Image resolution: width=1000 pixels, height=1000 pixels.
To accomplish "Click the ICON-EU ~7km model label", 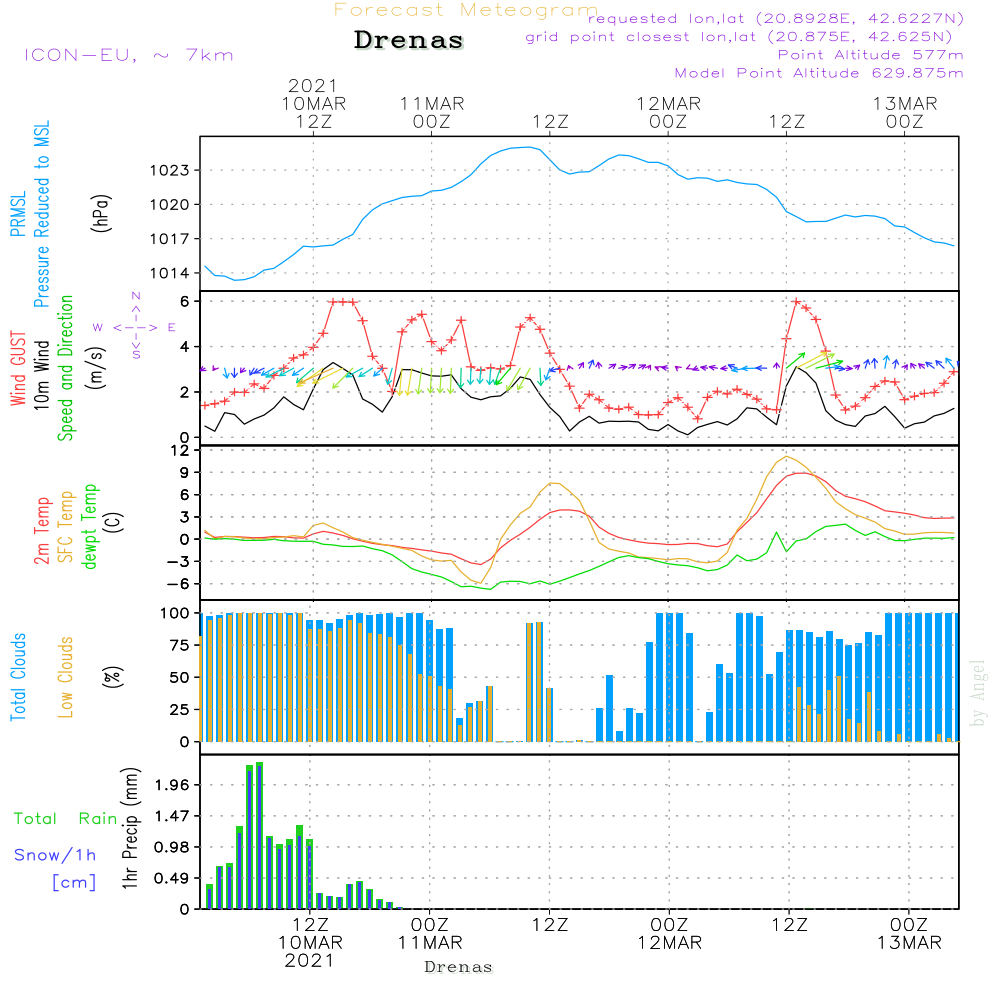I will [128, 55].
